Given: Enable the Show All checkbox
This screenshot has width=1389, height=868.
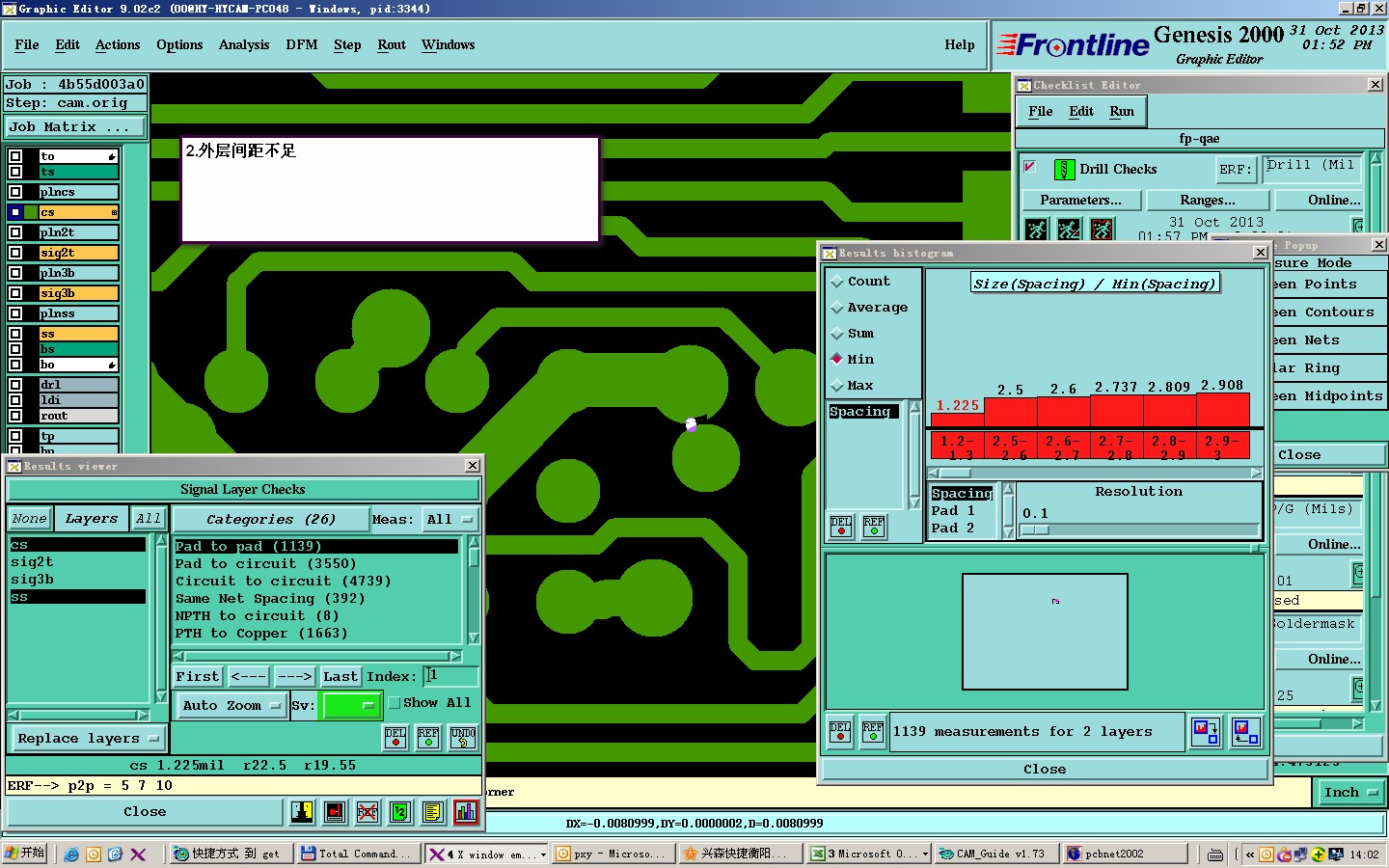Looking at the screenshot, I should click(x=395, y=703).
